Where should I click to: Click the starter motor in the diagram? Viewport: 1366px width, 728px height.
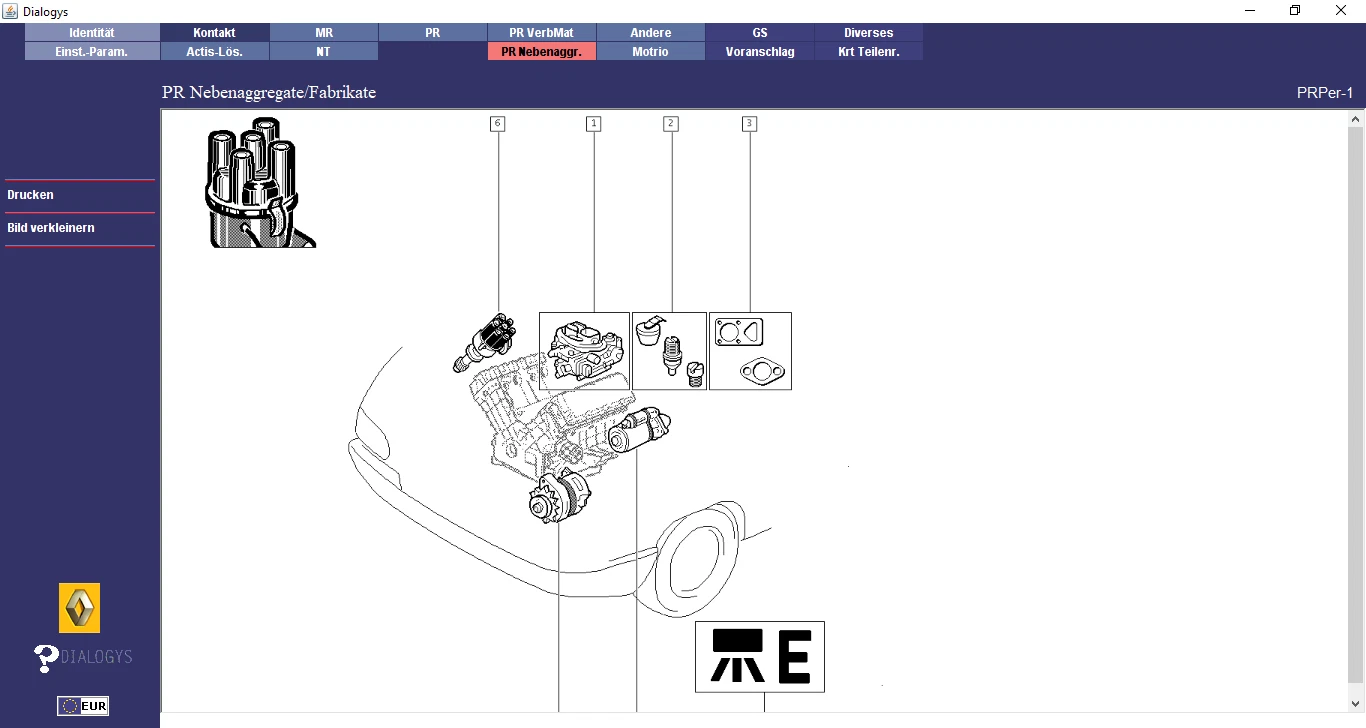coord(638,428)
